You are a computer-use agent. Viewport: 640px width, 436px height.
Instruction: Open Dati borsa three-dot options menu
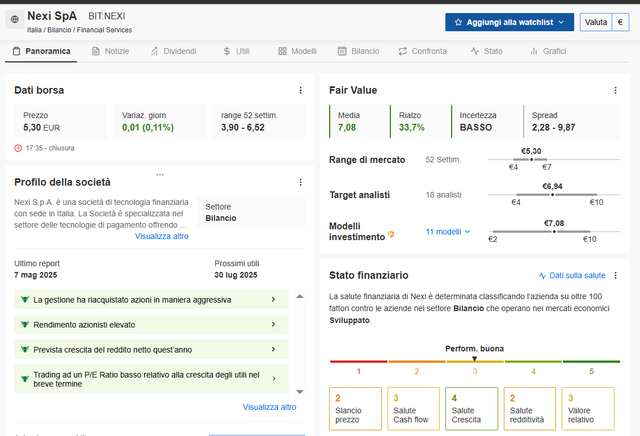tap(300, 90)
